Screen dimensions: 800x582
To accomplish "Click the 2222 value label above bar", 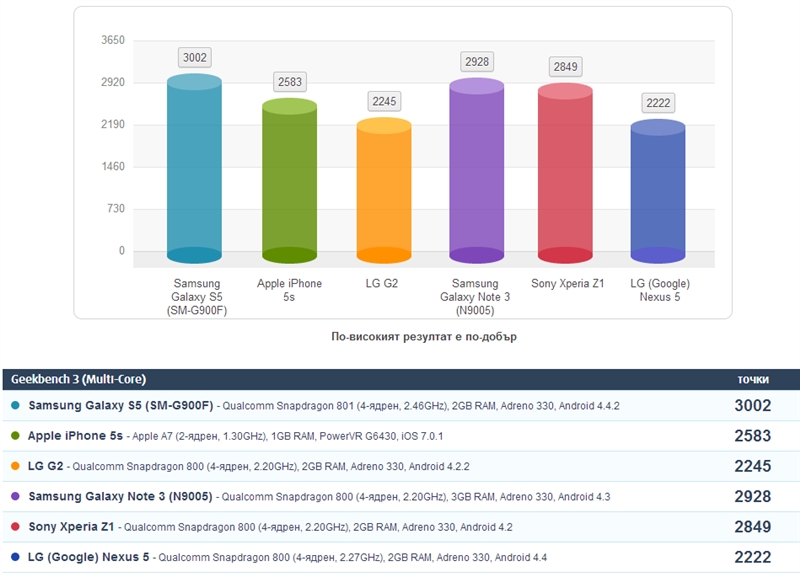I will point(658,103).
